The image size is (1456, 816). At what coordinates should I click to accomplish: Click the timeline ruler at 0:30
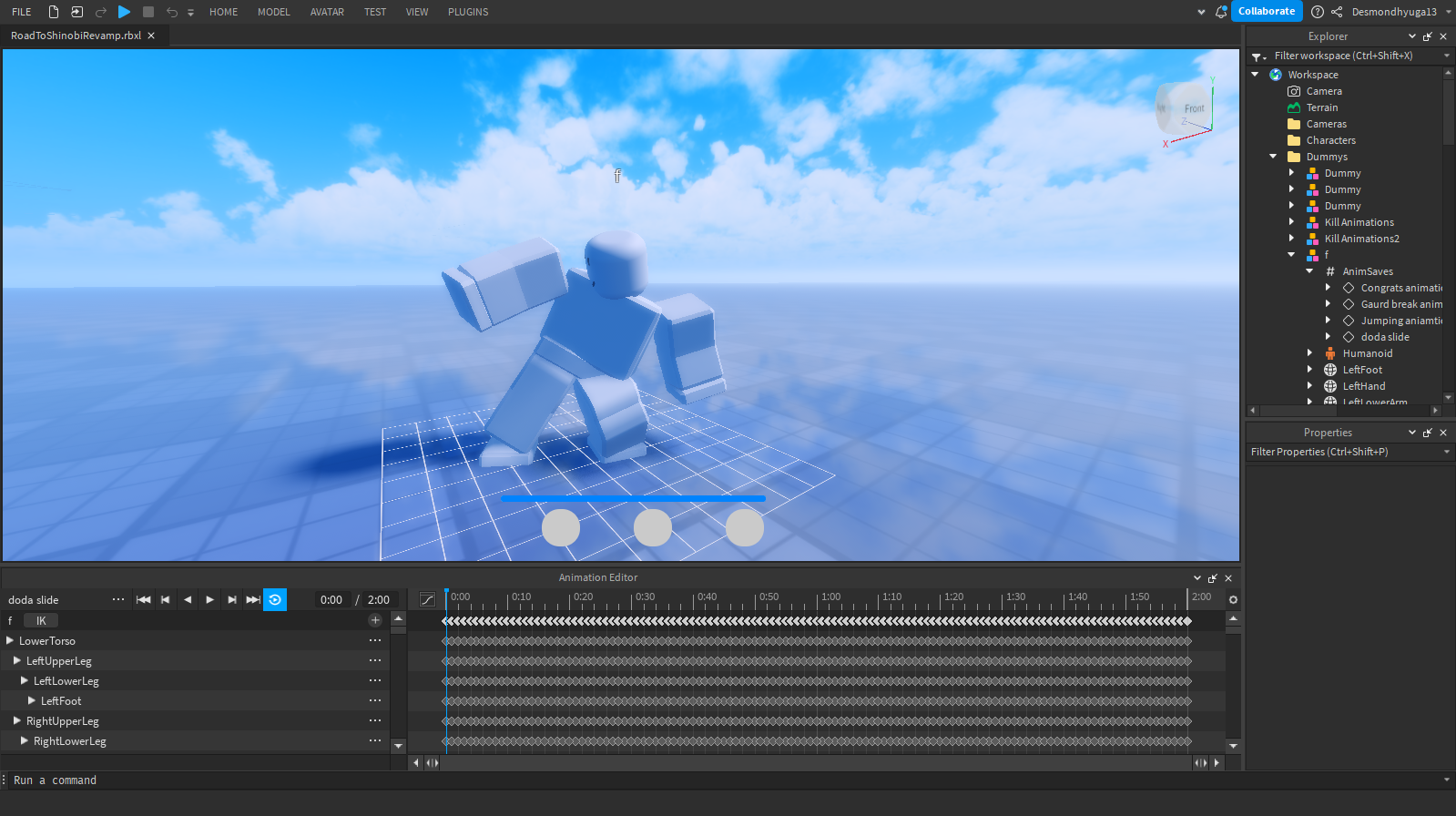[x=645, y=598]
